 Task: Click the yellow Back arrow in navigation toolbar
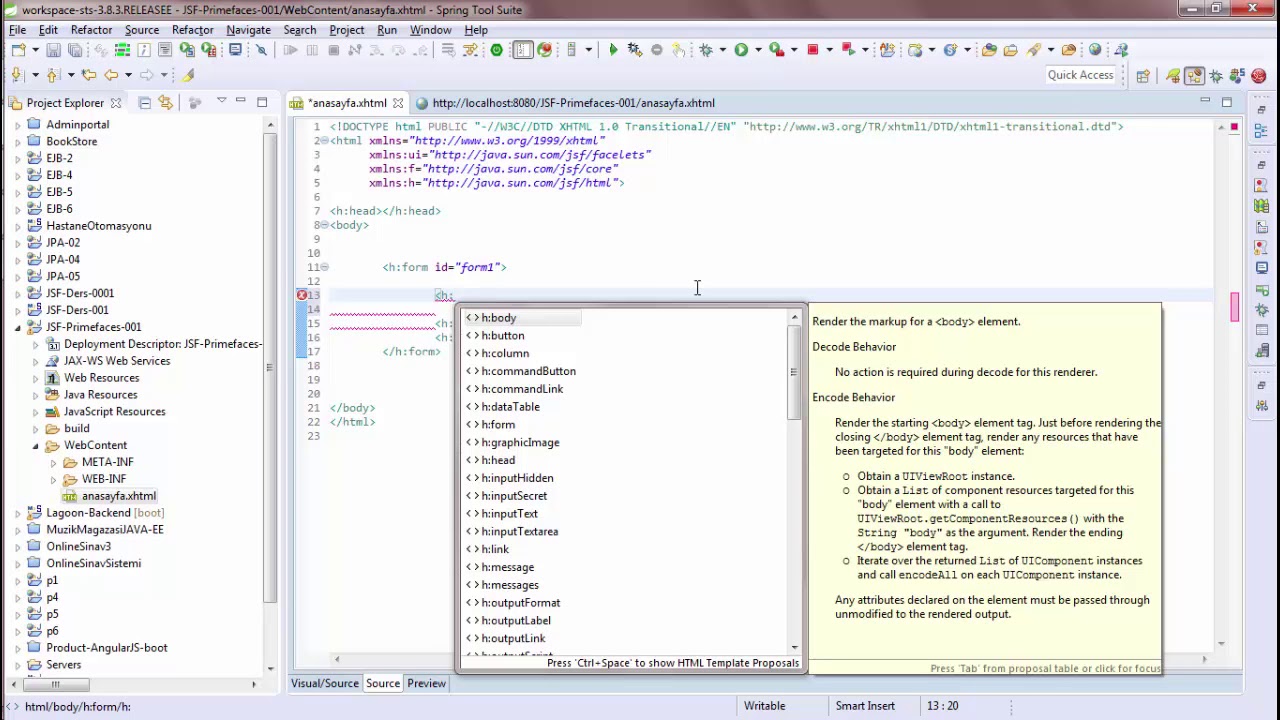click(111, 75)
